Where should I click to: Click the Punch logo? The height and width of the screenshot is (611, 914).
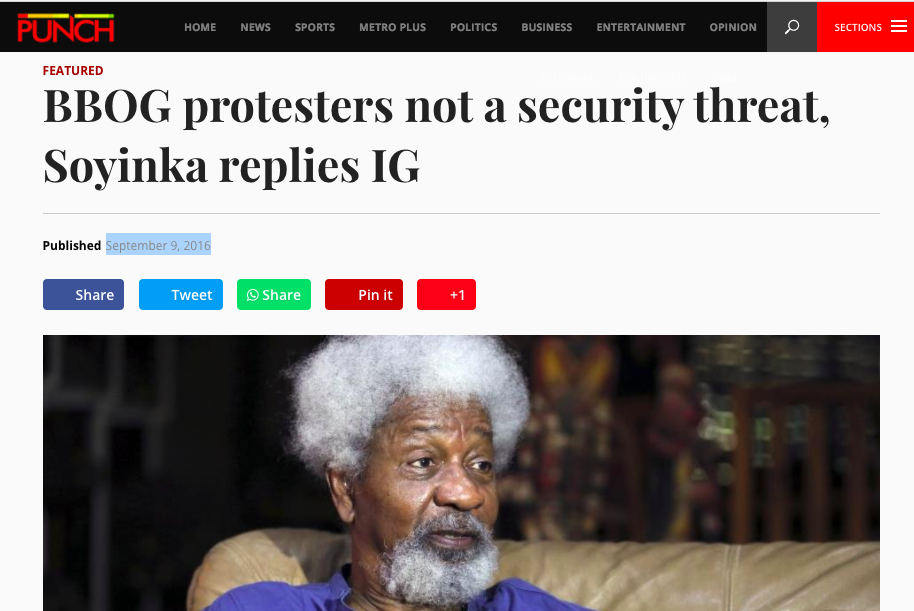click(66, 27)
